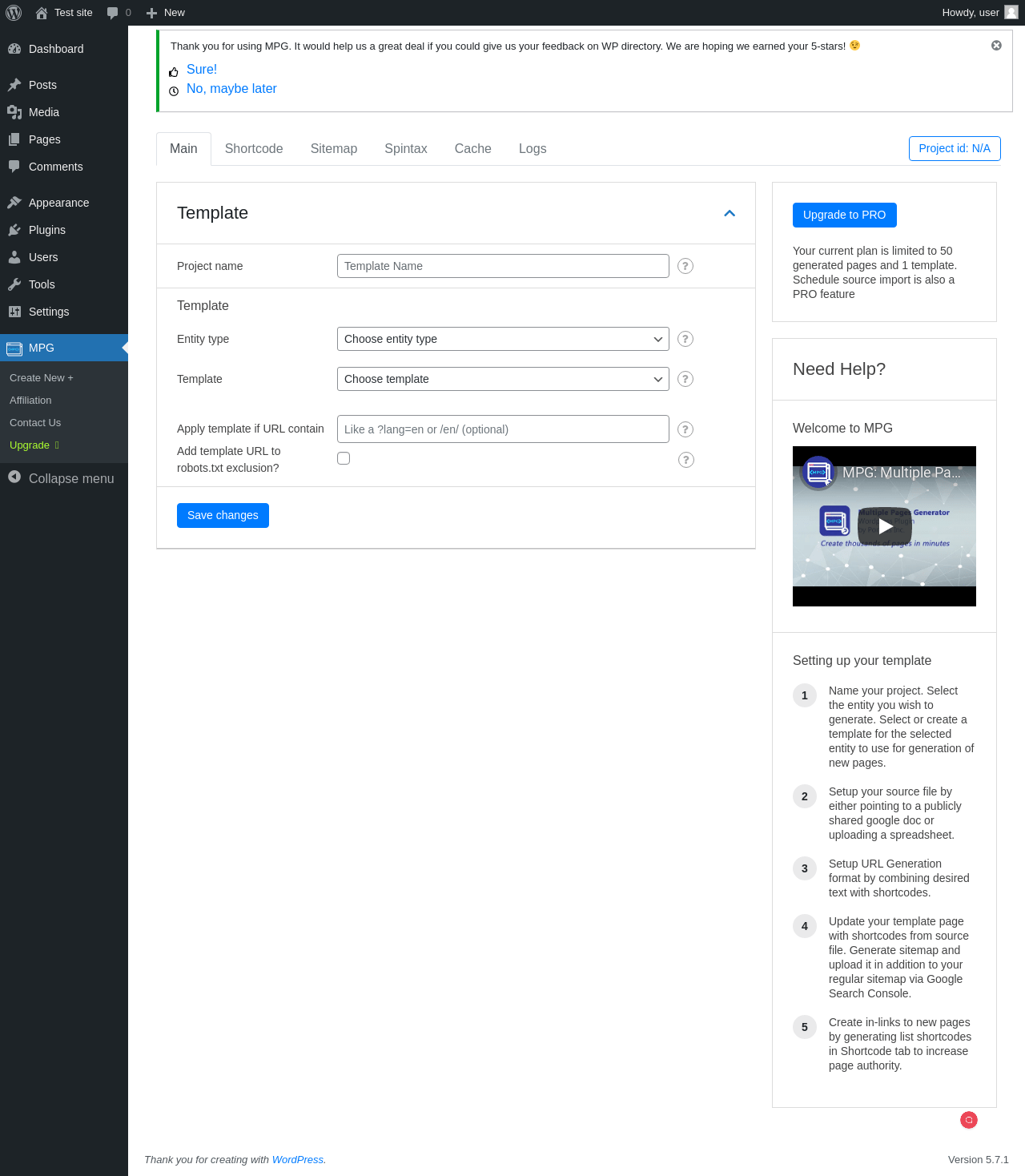Open the Choose entity type dropdown
The width and height of the screenshot is (1025, 1176).
(503, 339)
